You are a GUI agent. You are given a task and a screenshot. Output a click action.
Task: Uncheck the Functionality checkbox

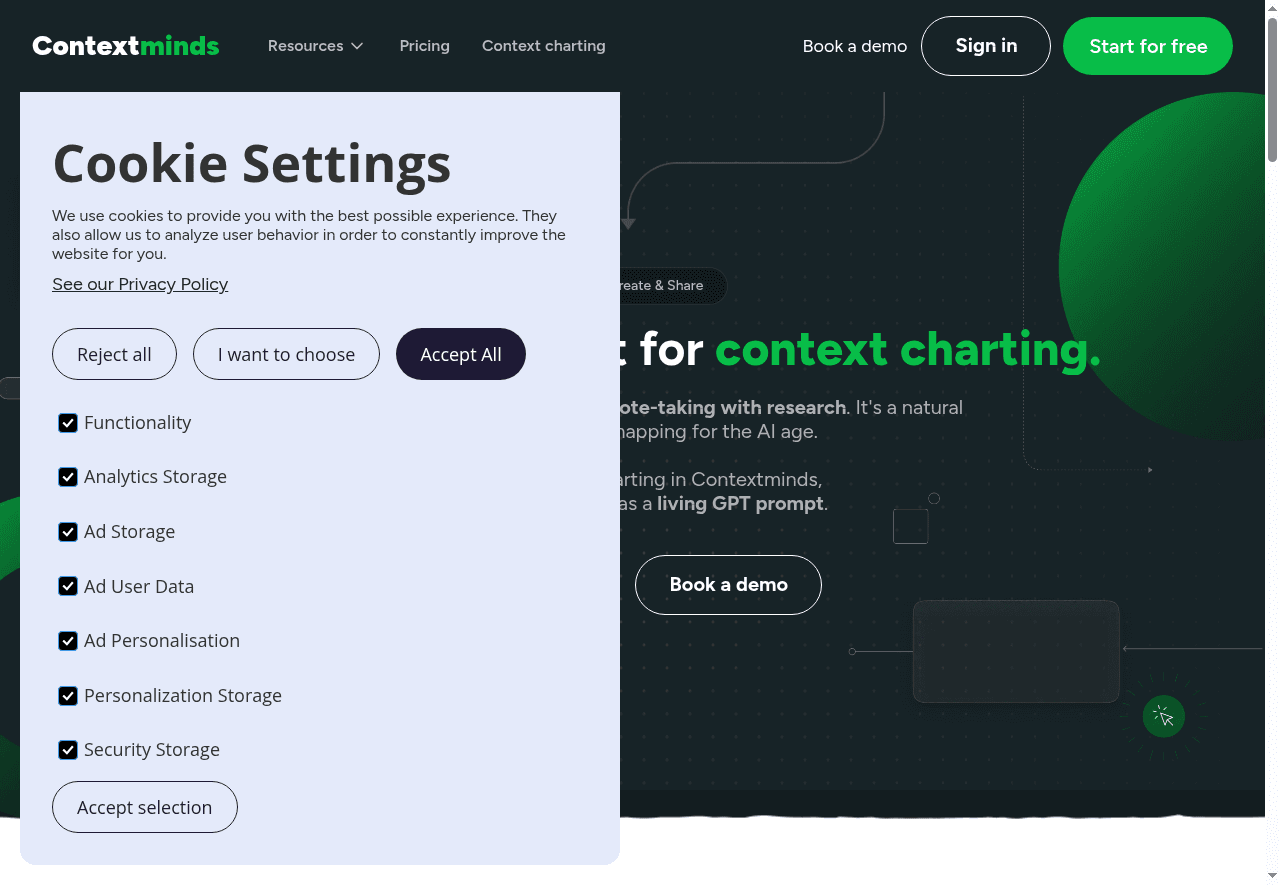pos(68,423)
